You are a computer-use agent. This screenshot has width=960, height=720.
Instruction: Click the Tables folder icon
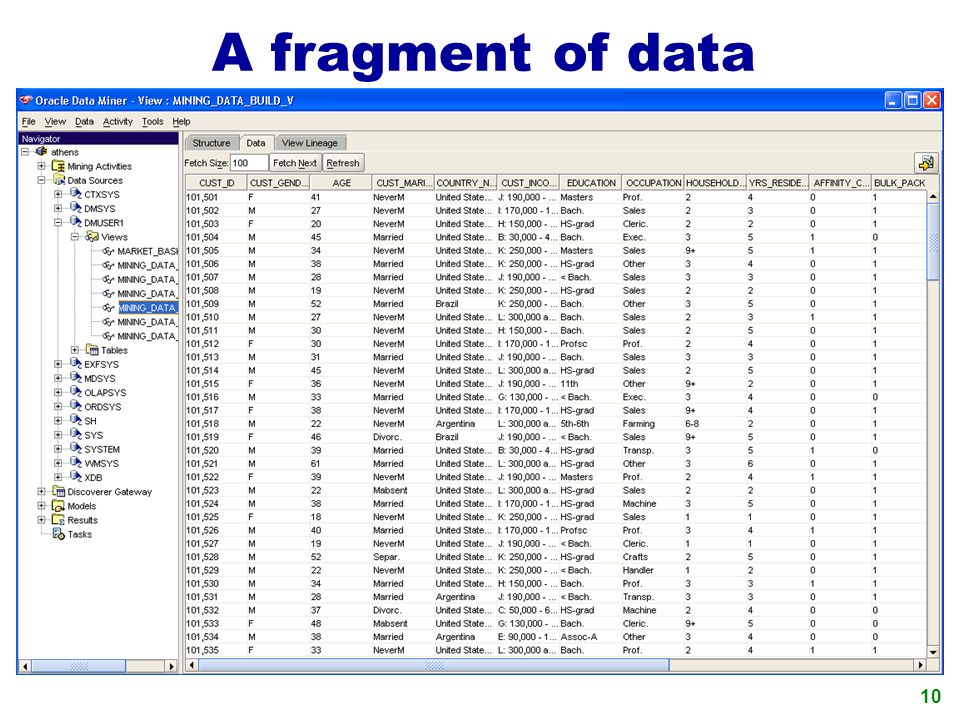point(92,350)
